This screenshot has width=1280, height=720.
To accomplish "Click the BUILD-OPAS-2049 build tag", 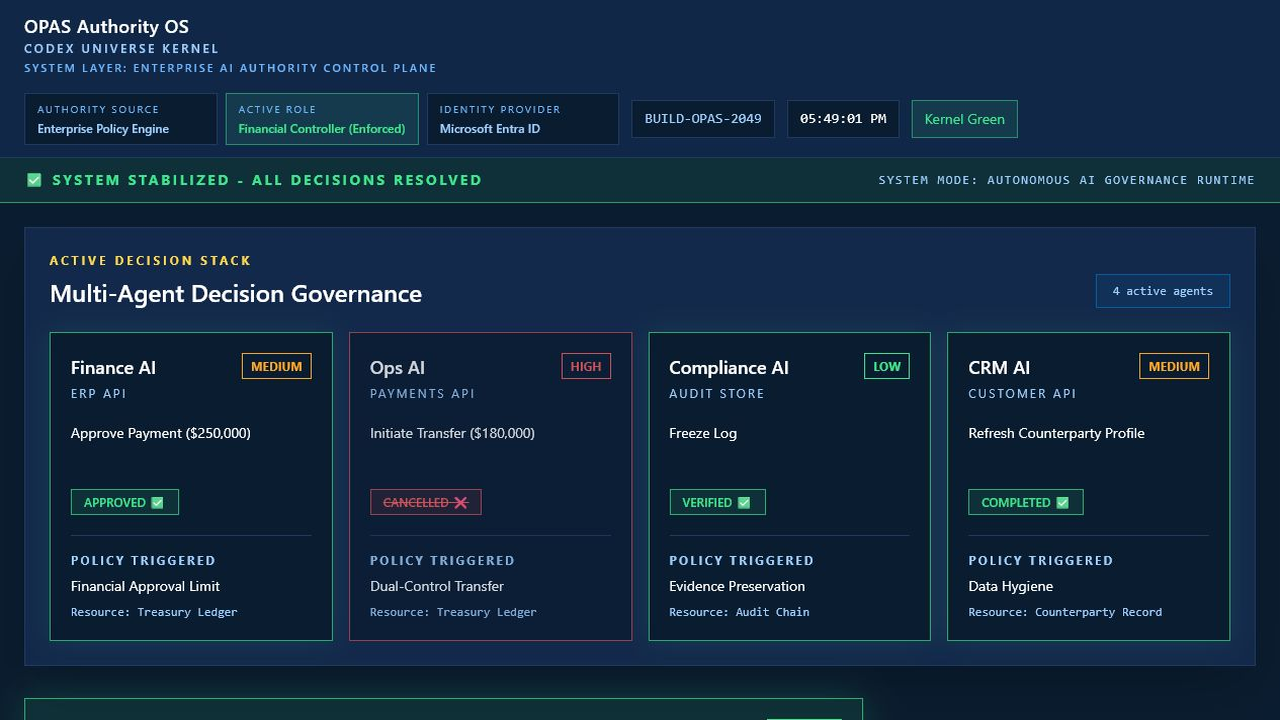I will [x=703, y=119].
